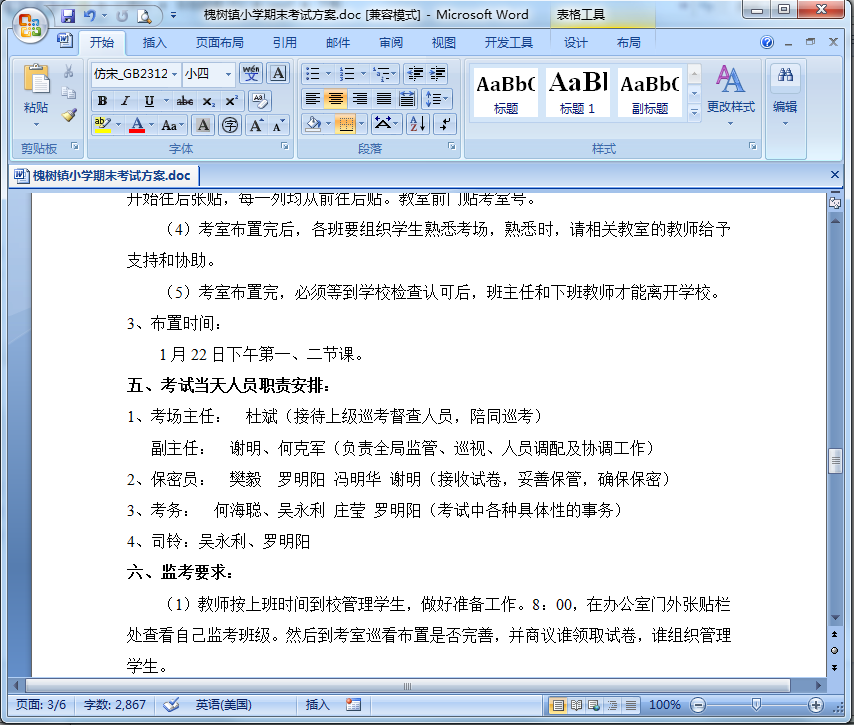The image size is (854, 725).
Task: Open the font name dropdown 仿宋_GB2312
Action: pos(172,73)
